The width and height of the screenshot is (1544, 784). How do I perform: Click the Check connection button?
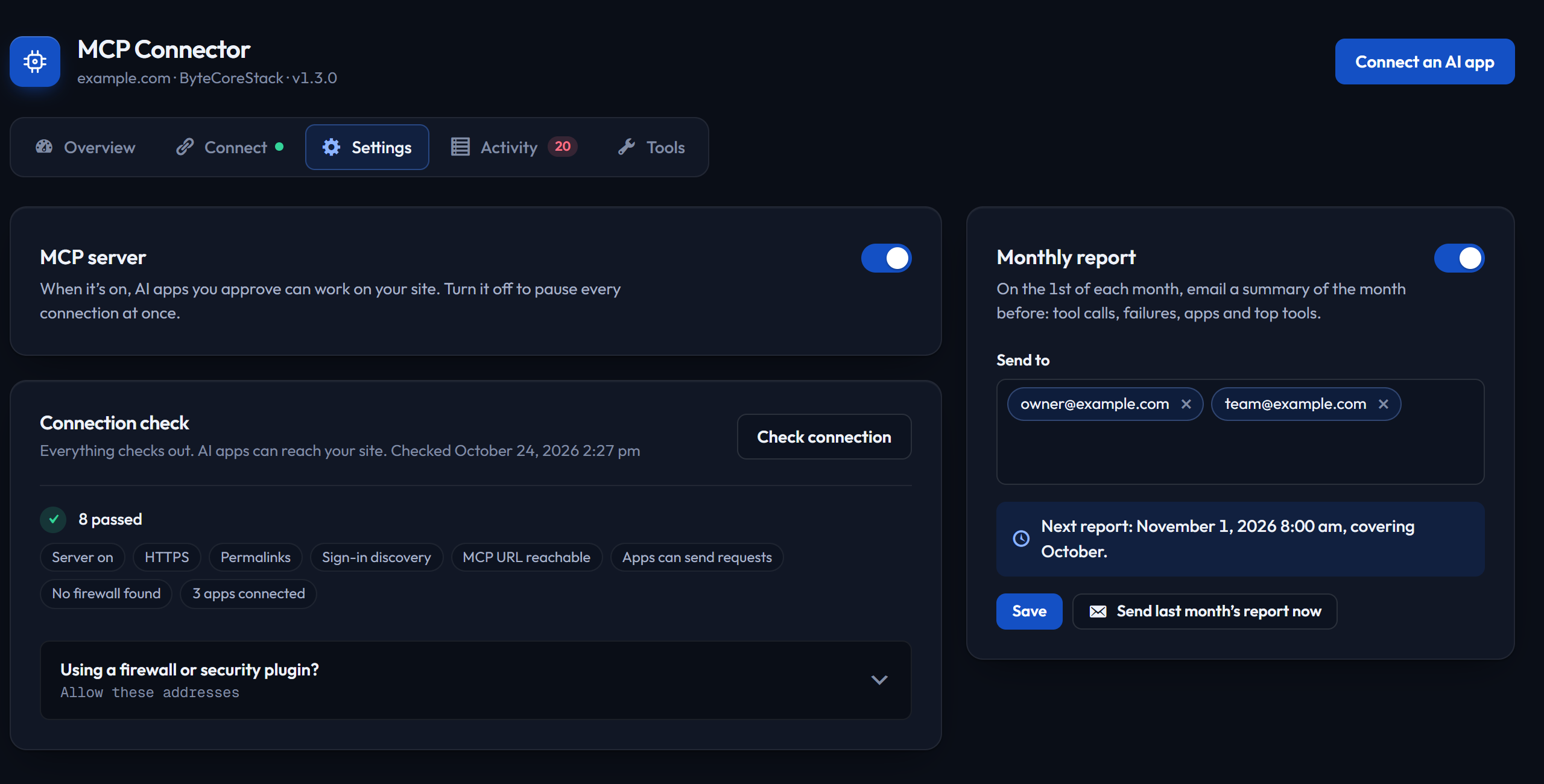[824, 437]
